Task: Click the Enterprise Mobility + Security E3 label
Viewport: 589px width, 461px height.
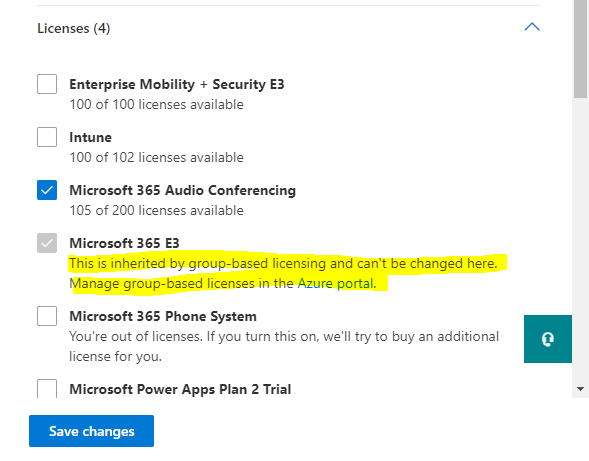Action: [x=177, y=84]
